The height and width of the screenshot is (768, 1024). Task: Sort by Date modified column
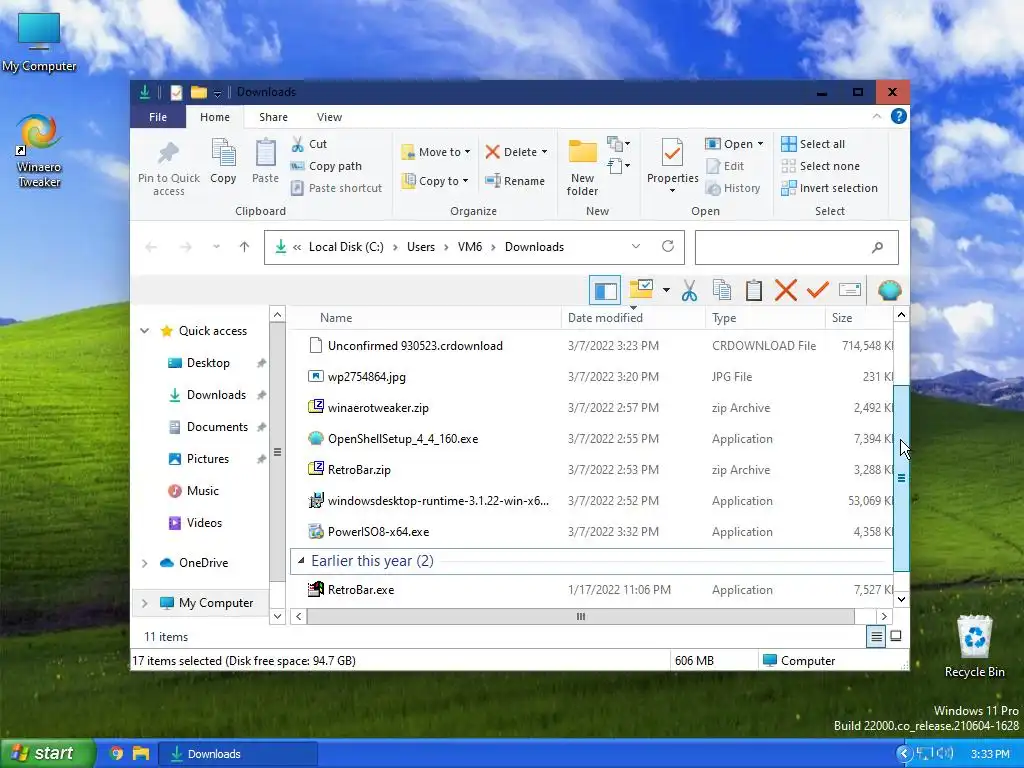coord(605,318)
